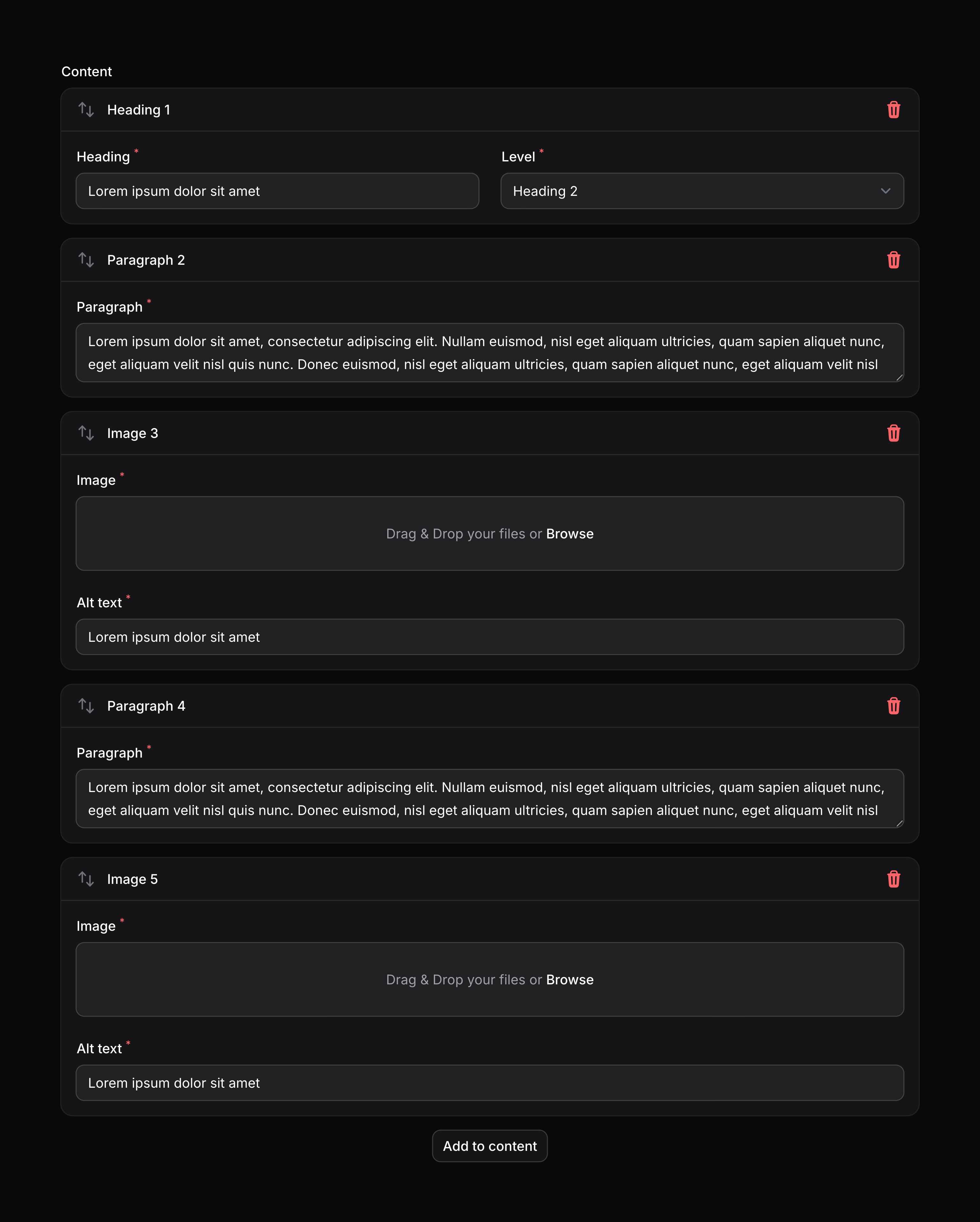
Task: Delete the Heading 1 block
Action: (x=893, y=110)
